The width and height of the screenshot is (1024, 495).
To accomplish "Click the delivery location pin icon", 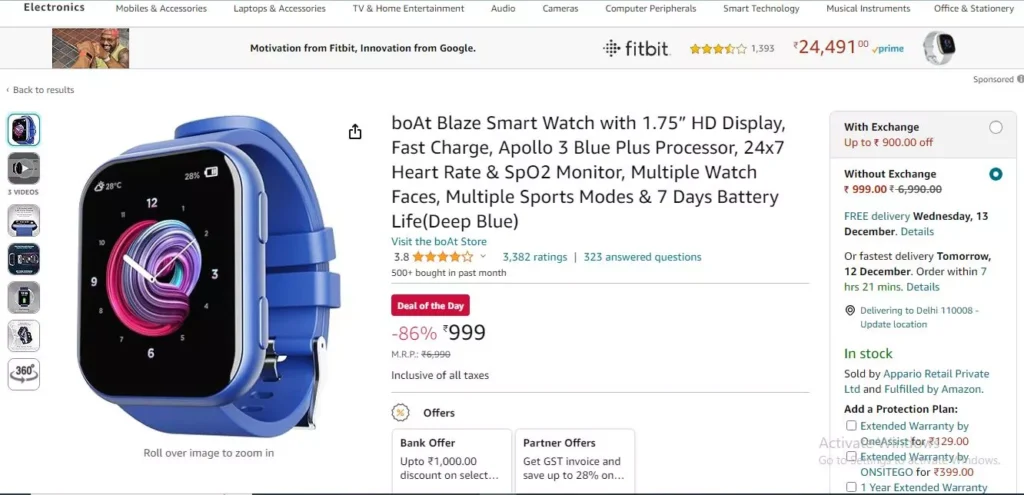I will point(850,310).
